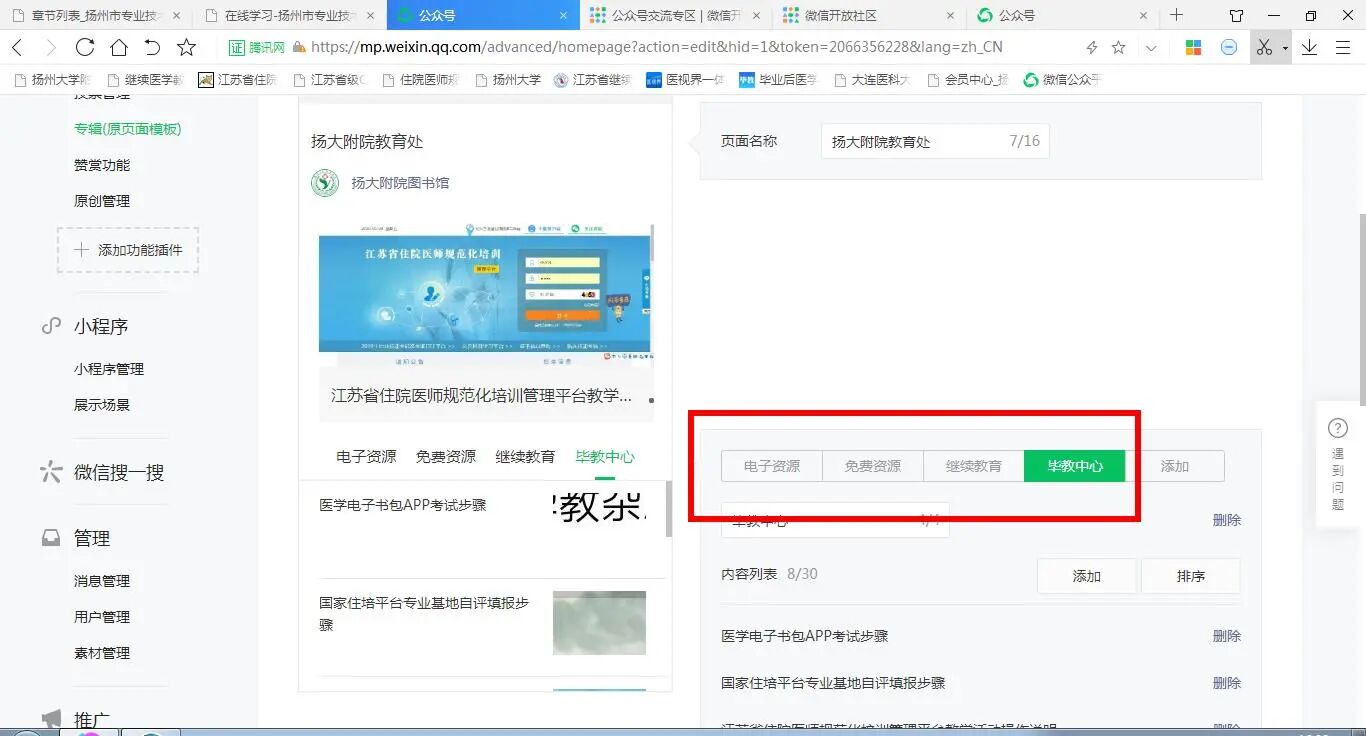This screenshot has width=1366, height=736.
Task: Select green 毕教中心 tab in the phone preview
Action: point(605,457)
